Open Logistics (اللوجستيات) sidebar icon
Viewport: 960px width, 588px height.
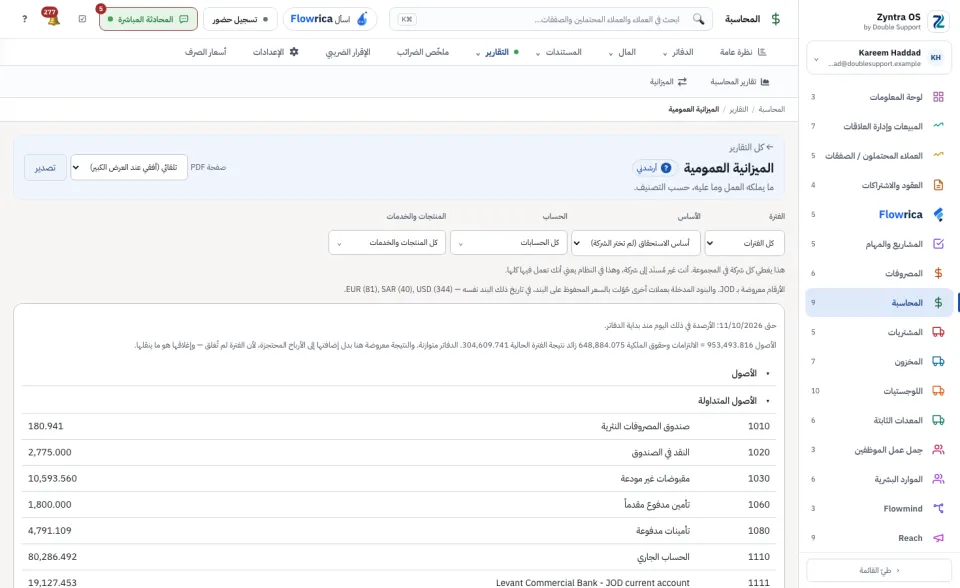pyautogui.click(x=938, y=391)
